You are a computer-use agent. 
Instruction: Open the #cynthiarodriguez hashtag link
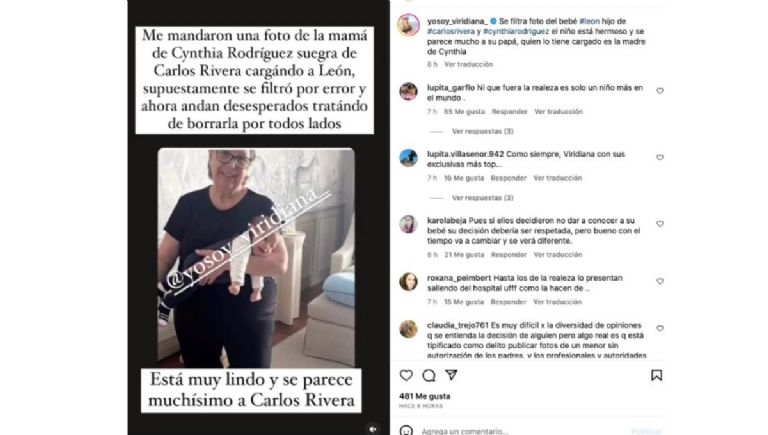point(516,31)
